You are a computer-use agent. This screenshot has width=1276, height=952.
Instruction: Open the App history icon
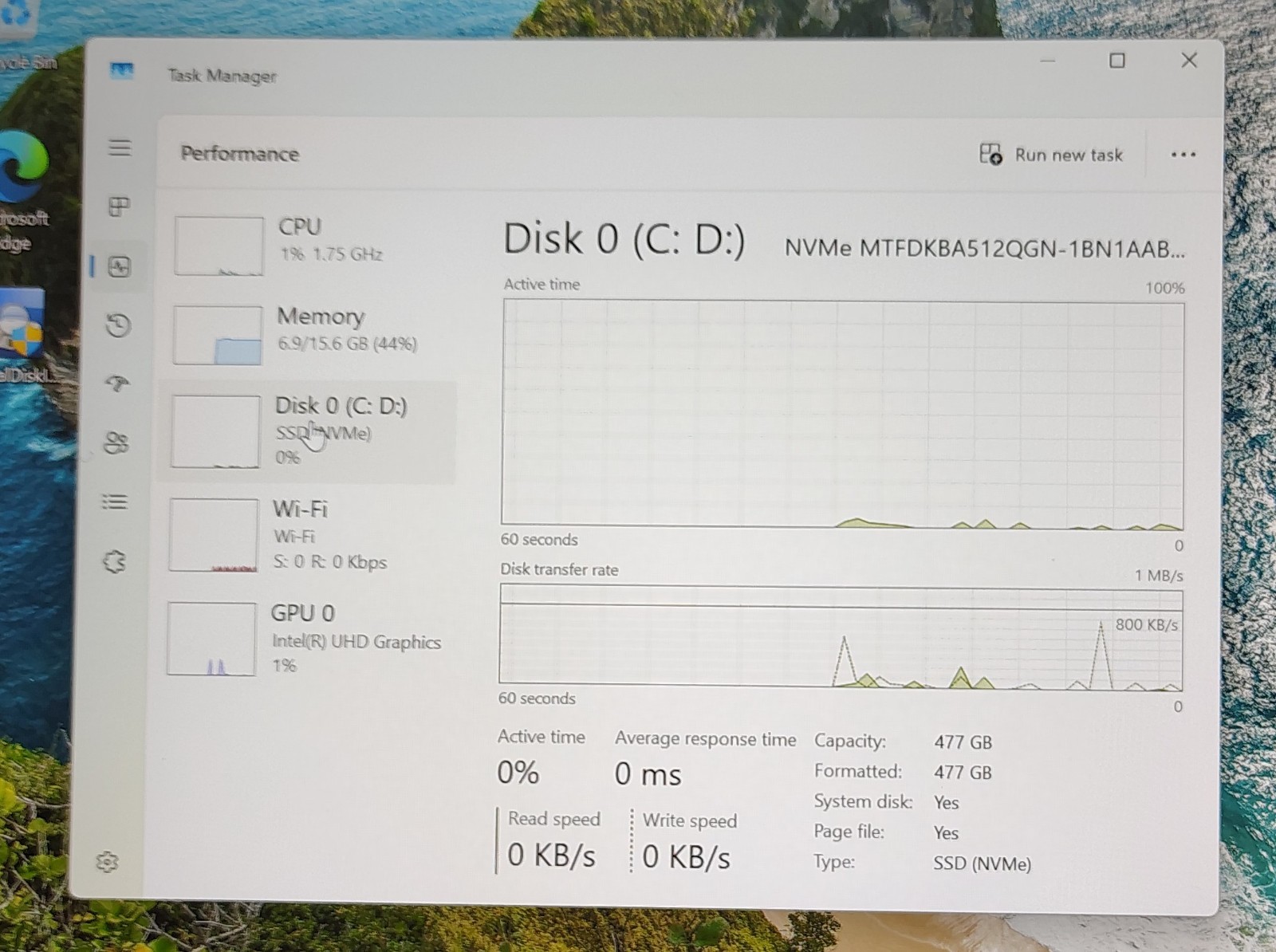[x=118, y=325]
